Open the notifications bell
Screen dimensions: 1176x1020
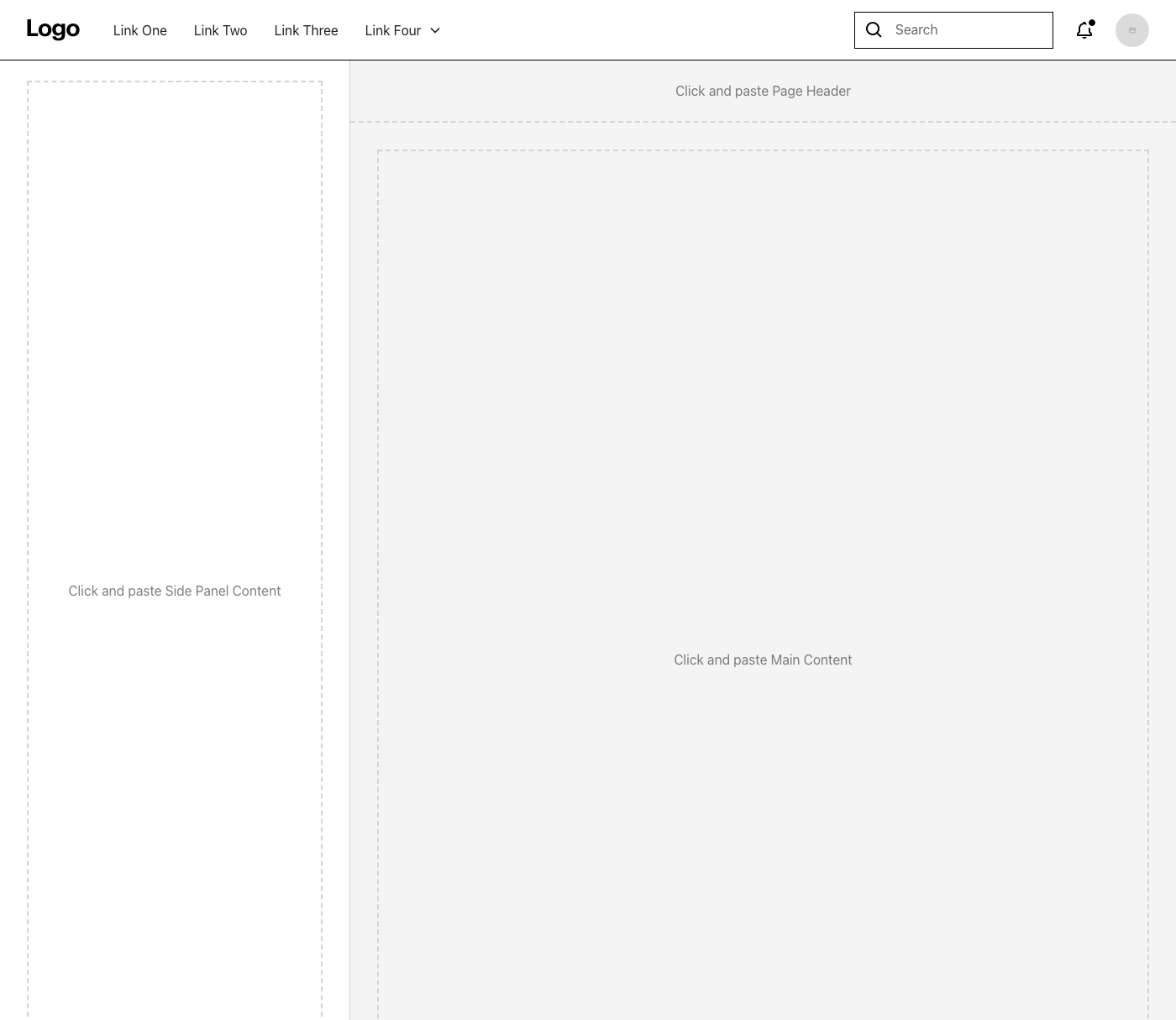pos(1084,30)
